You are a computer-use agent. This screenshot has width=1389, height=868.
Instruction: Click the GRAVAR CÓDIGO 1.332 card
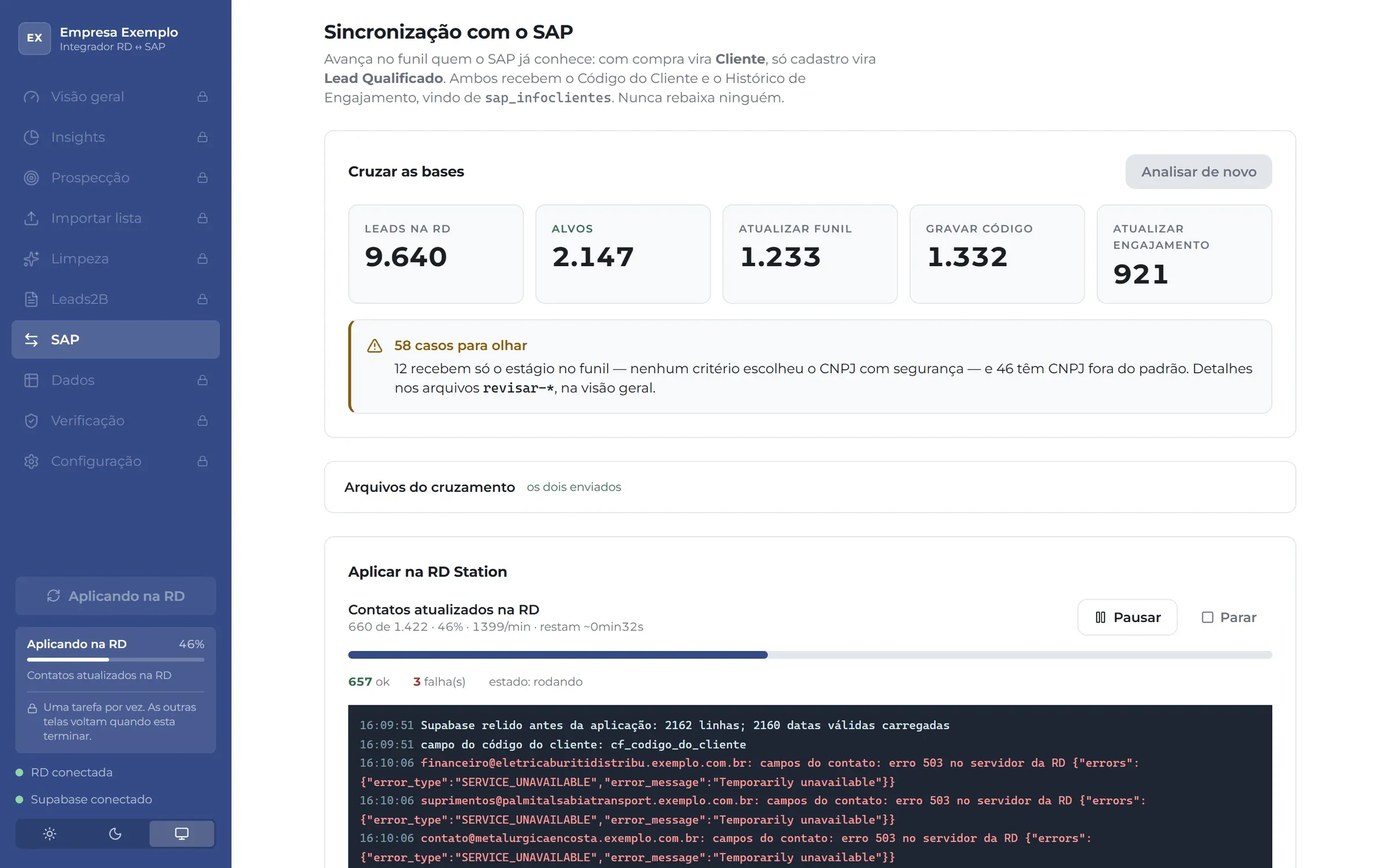click(x=997, y=254)
